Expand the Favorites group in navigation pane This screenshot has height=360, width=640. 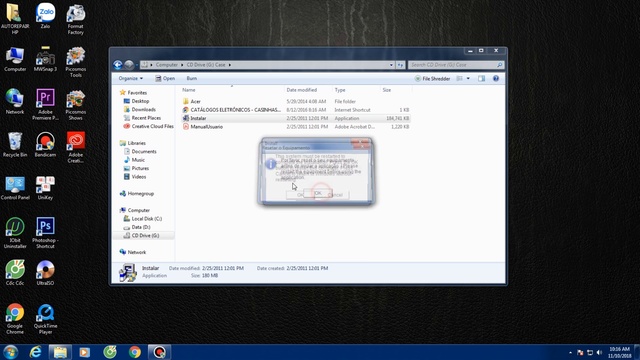coord(137,93)
